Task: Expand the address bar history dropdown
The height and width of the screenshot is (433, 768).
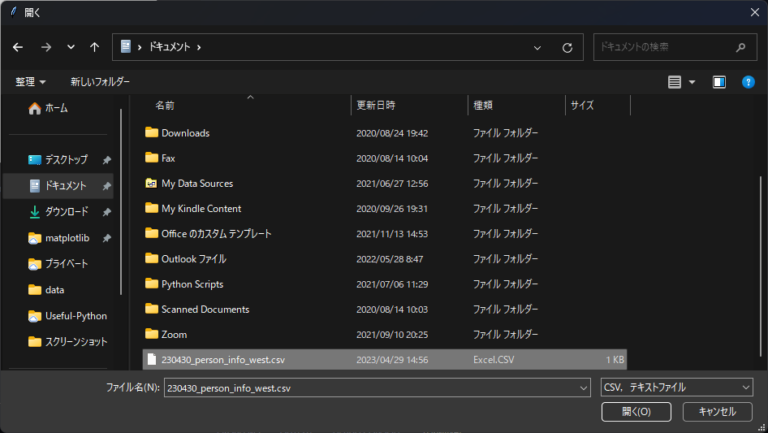Action: tap(537, 48)
